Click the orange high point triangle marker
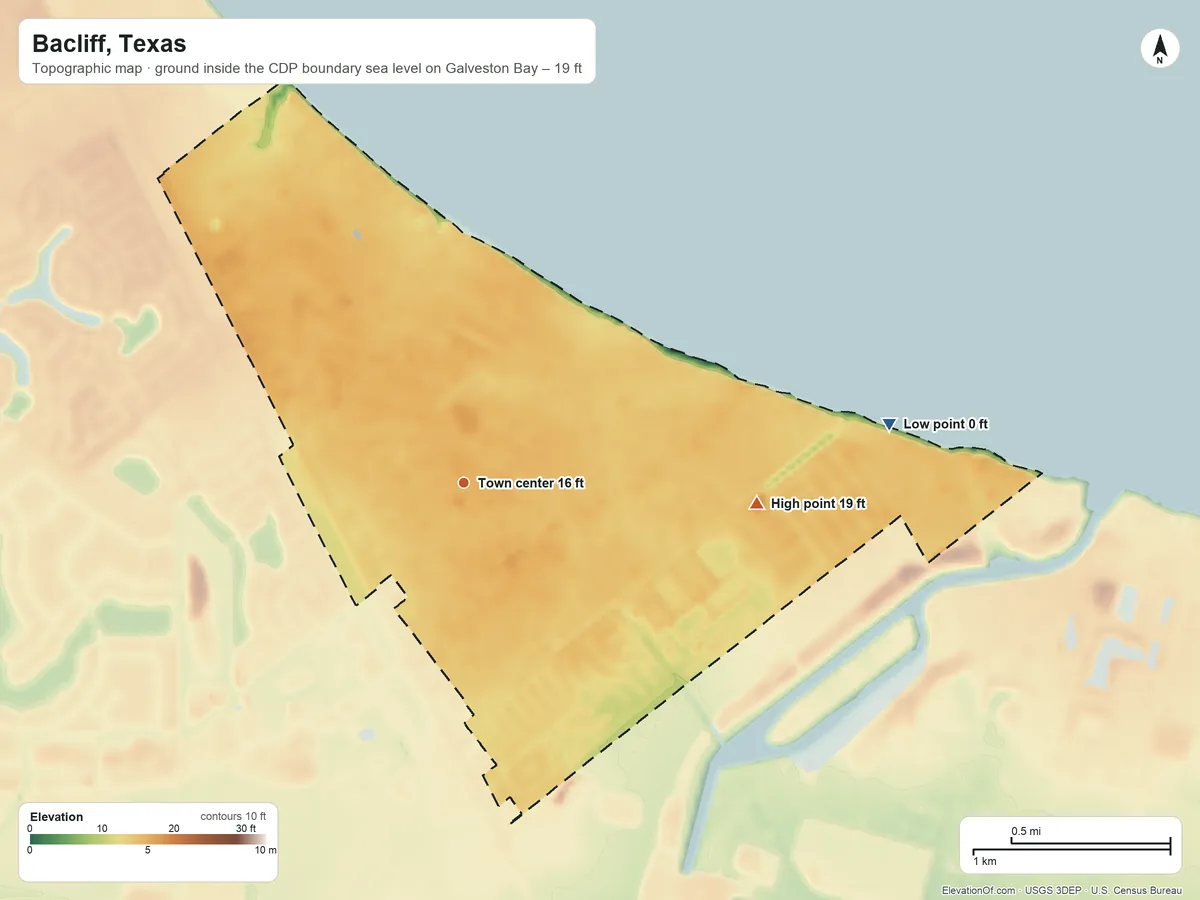 pos(756,503)
